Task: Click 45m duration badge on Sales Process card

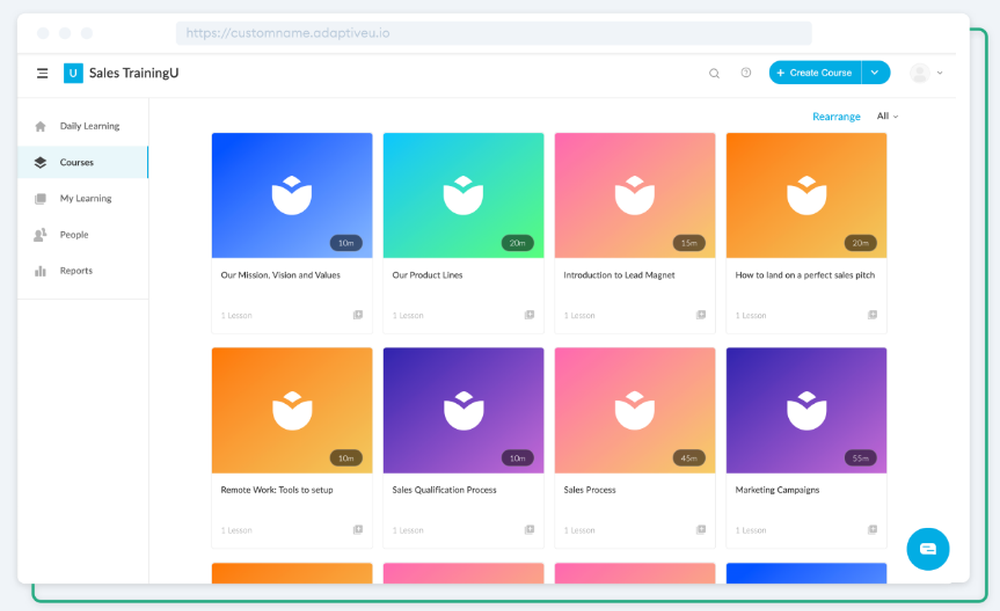Action: tap(689, 458)
